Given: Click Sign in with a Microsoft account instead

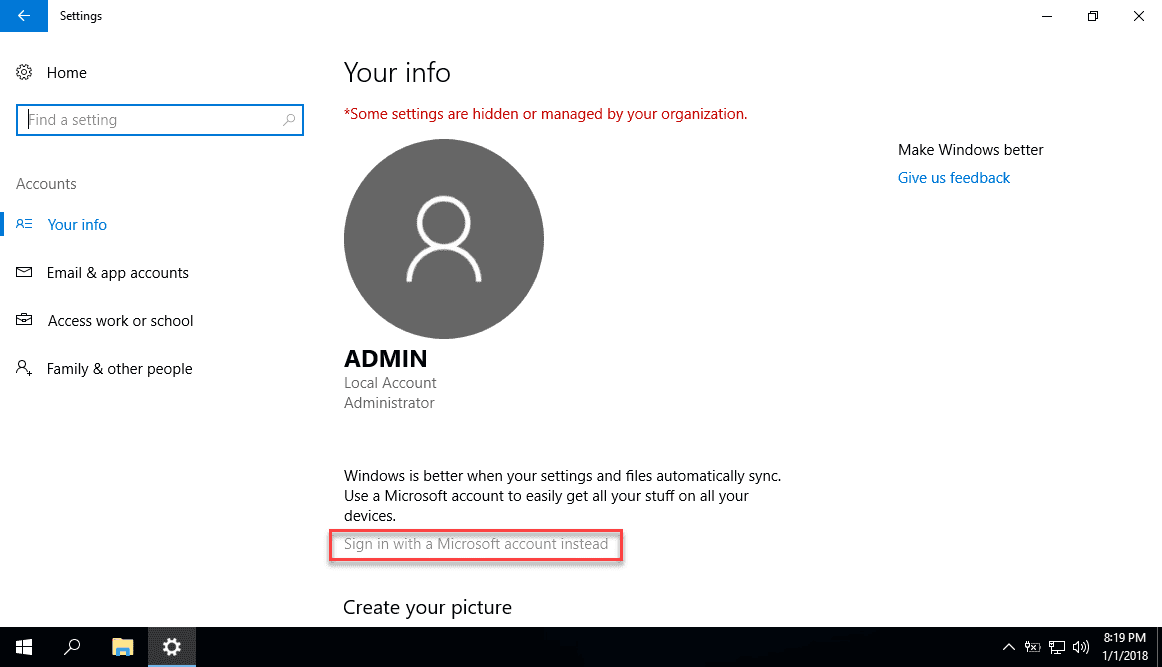Looking at the screenshot, I should click(x=476, y=544).
